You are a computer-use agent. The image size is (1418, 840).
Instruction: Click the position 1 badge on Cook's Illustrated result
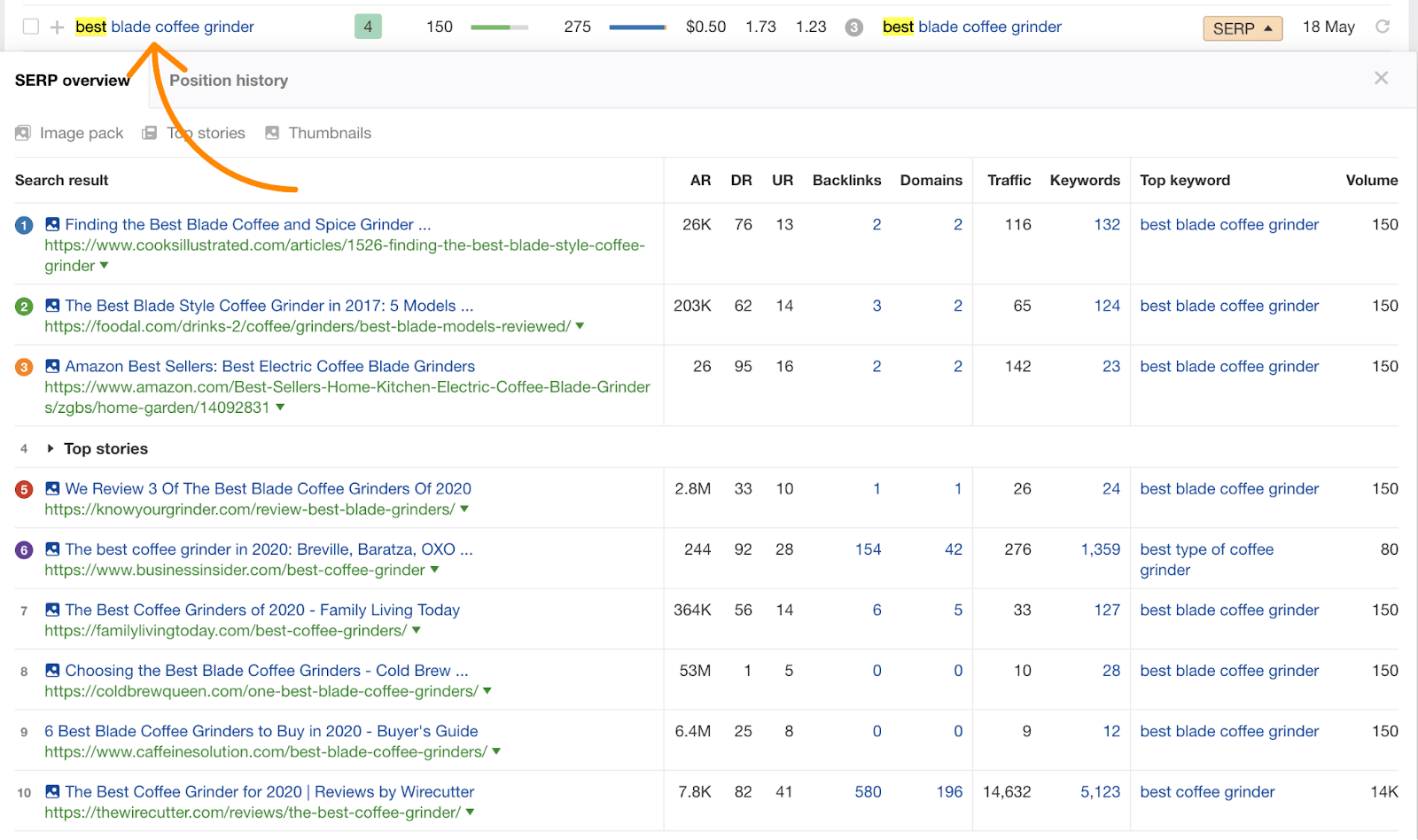23,224
